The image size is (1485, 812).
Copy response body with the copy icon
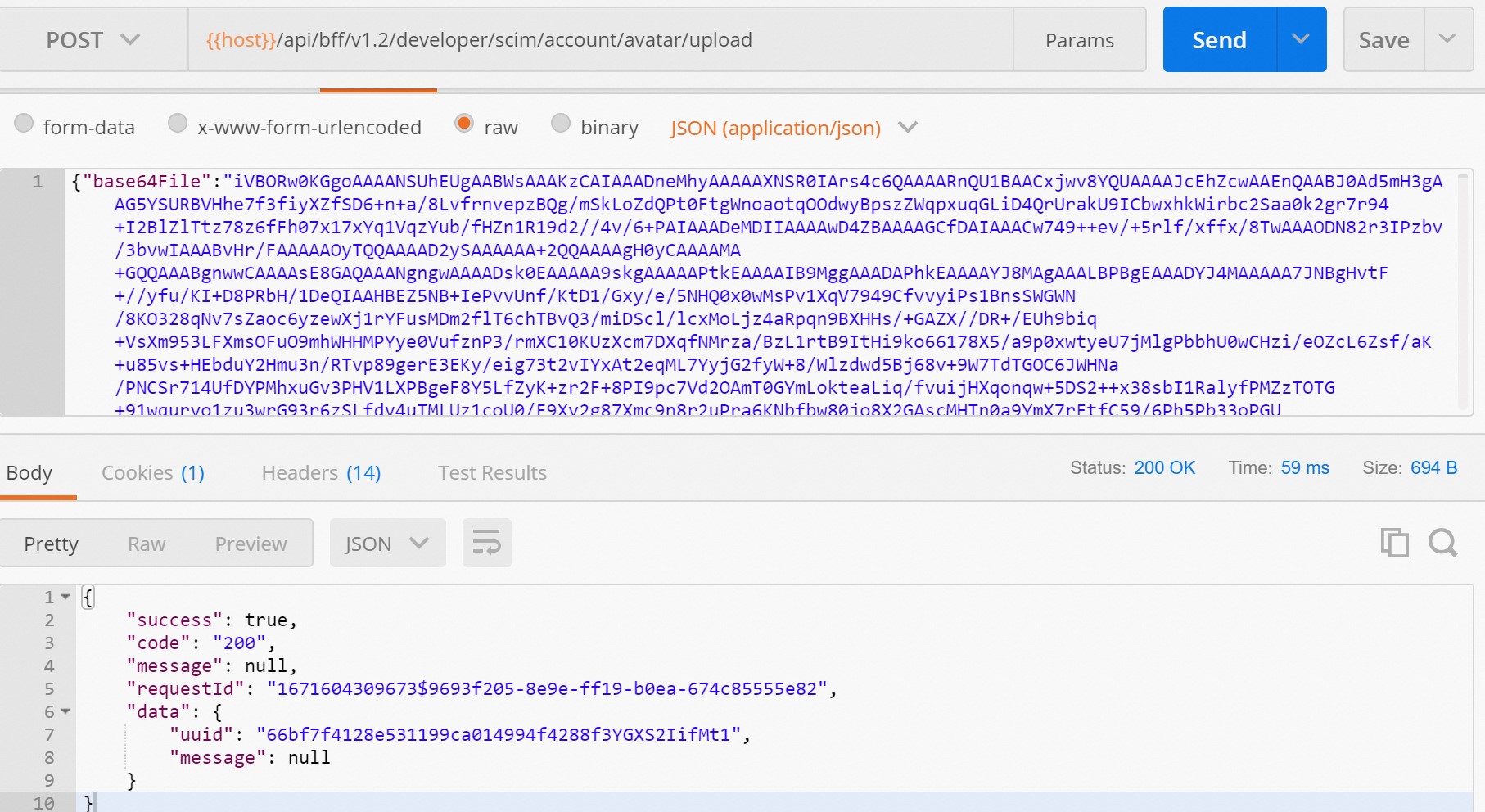click(x=1394, y=543)
